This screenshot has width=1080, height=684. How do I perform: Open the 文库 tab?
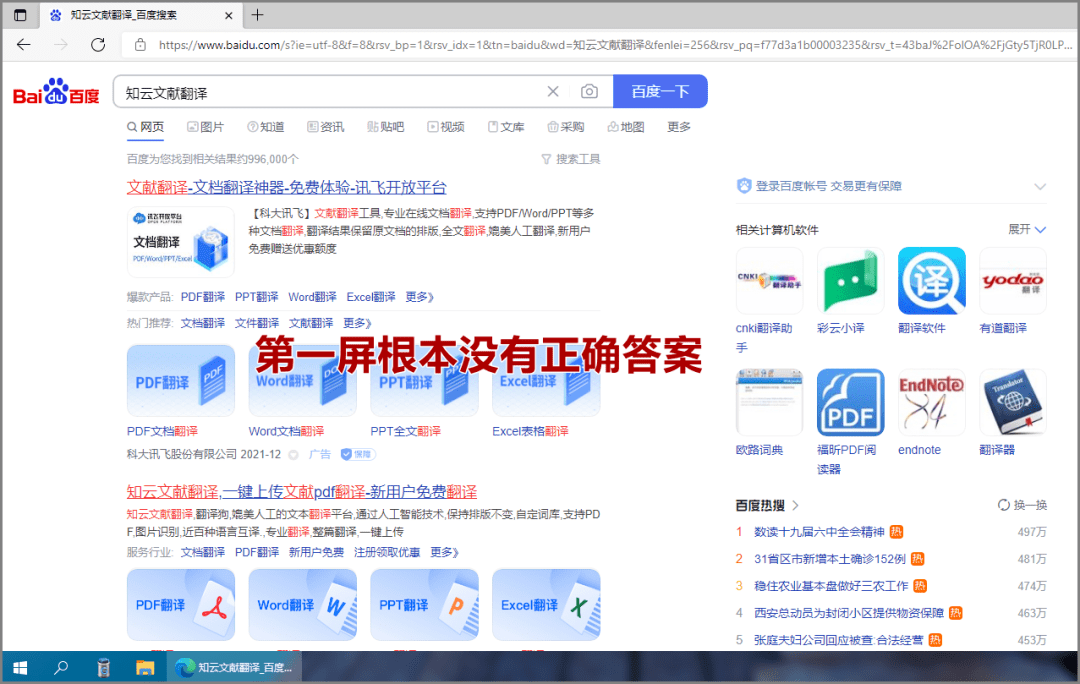(506, 127)
